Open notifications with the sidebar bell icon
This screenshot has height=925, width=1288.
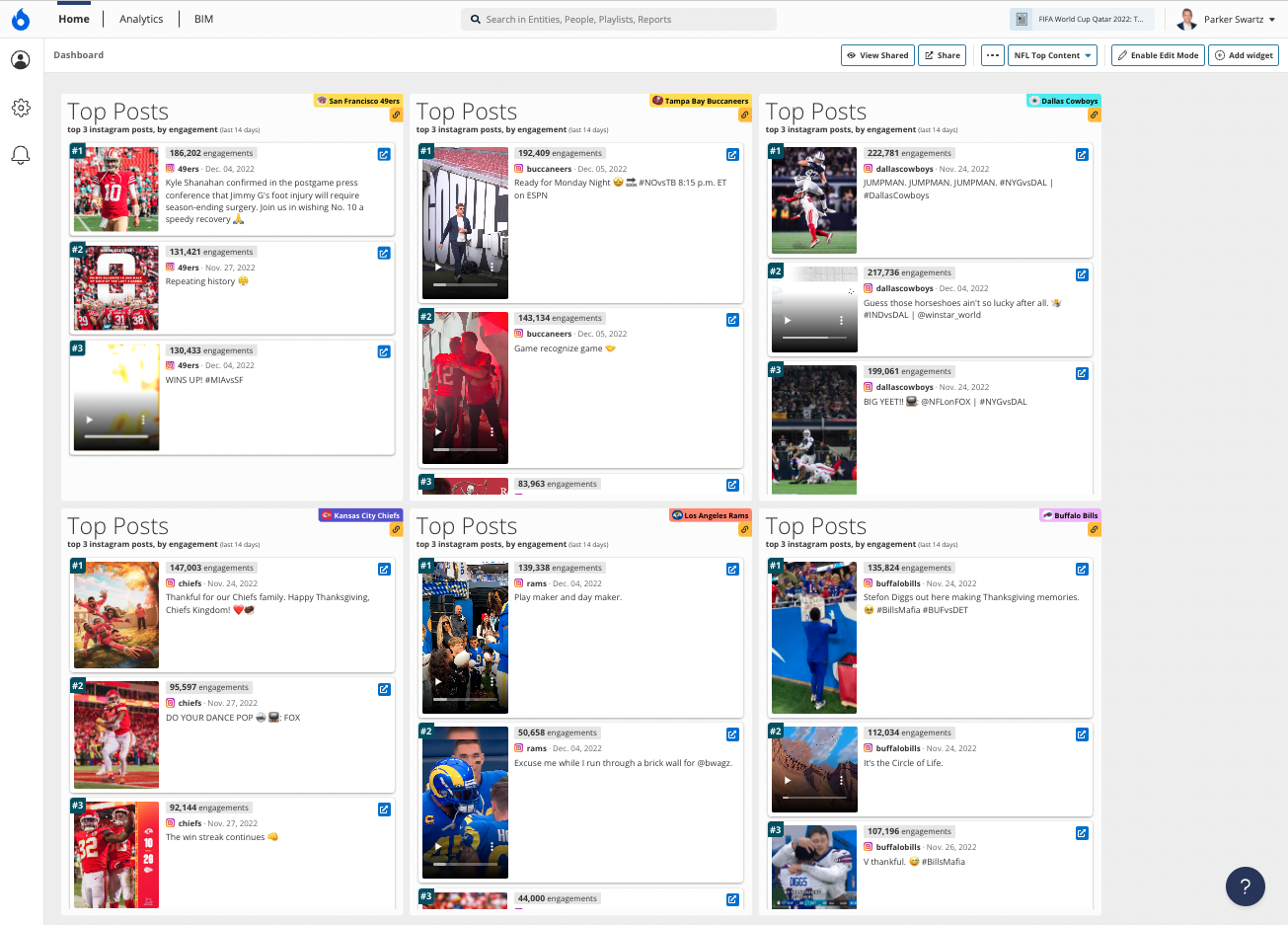point(21,155)
